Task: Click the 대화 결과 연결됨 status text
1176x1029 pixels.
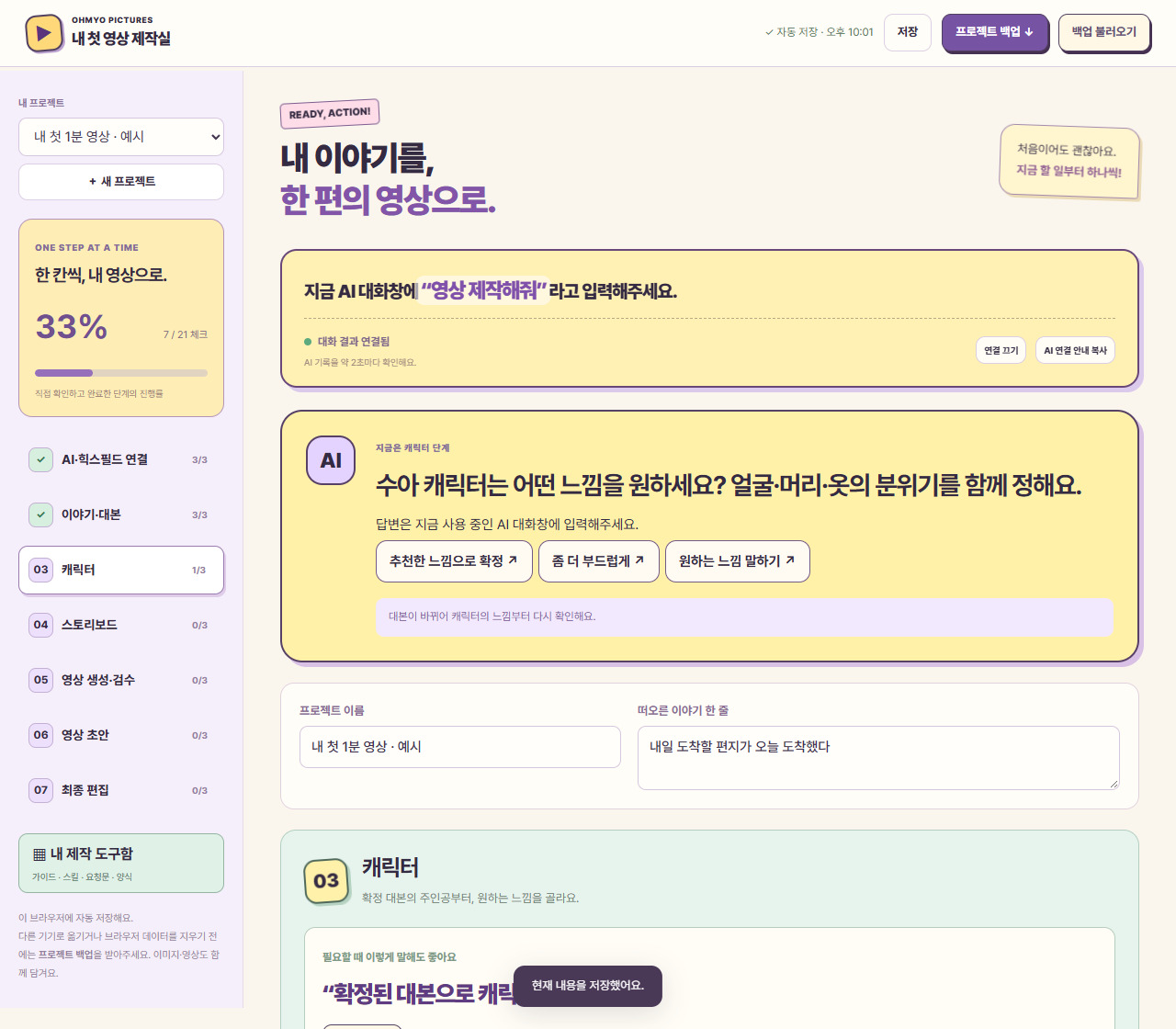Action: 354,342
